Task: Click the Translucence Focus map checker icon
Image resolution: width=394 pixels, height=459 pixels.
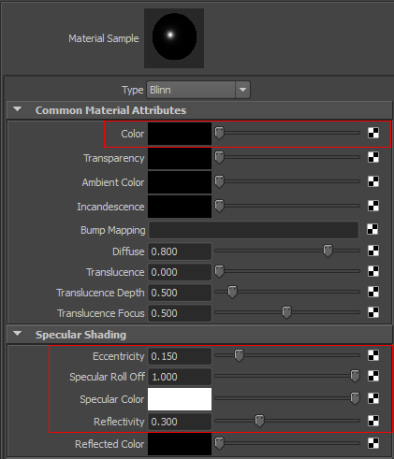Action: 373,312
